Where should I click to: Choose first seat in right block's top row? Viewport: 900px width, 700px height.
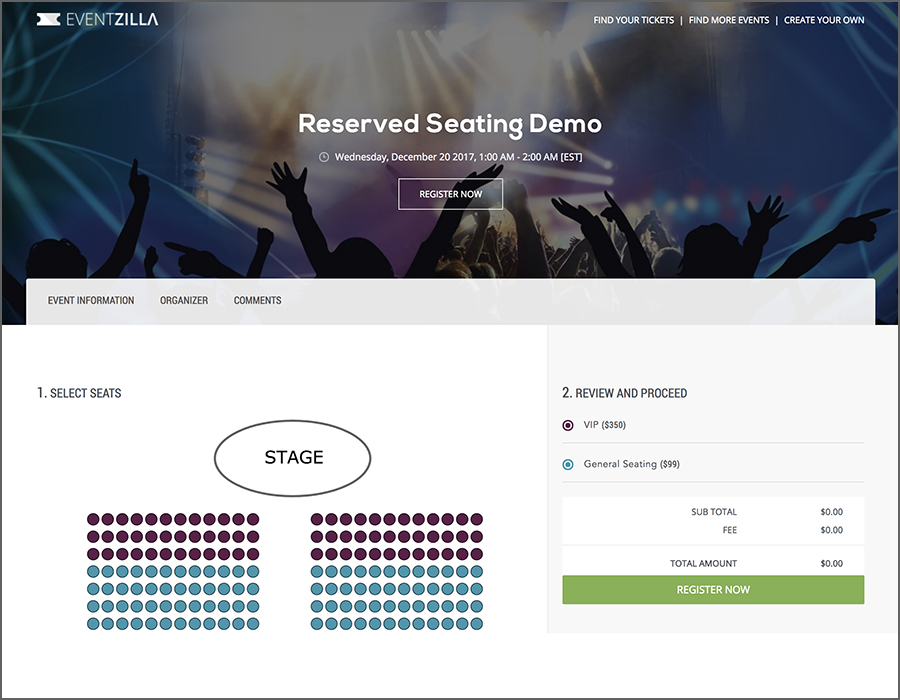(x=317, y=519)
